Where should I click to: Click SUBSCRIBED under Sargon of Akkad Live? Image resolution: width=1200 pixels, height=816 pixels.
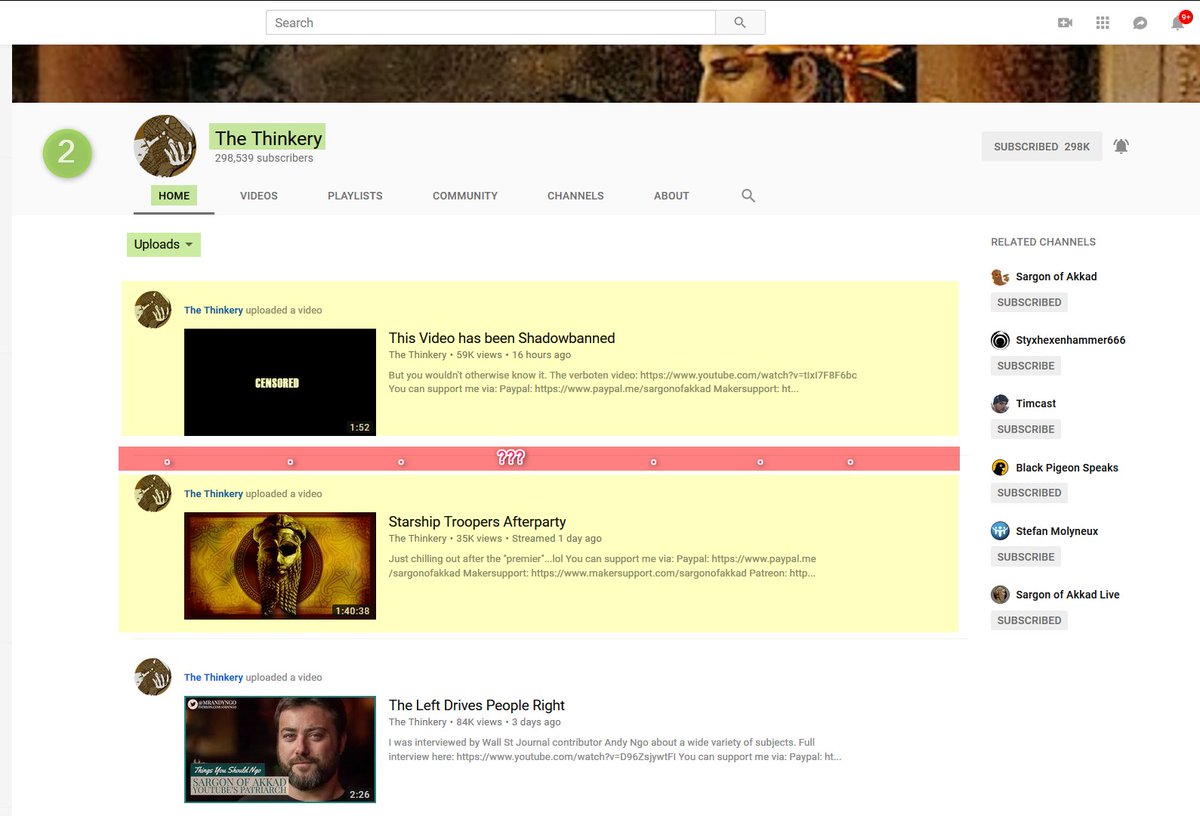(1029, 620)
